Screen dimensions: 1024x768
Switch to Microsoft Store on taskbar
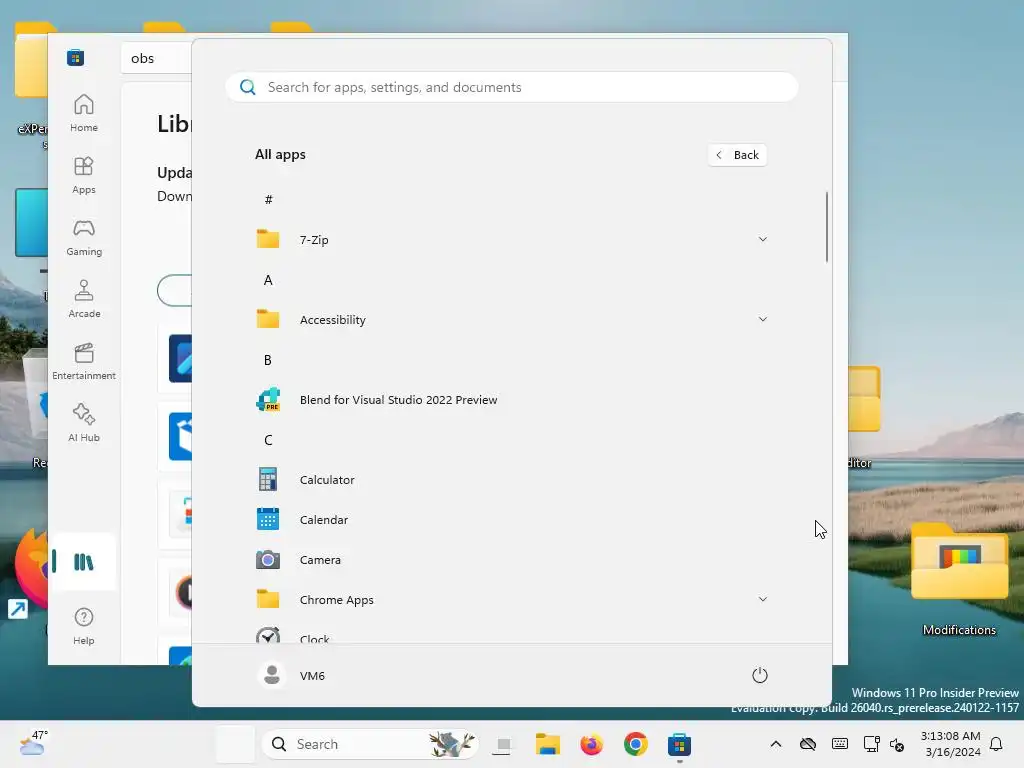[x=679, y=744]
